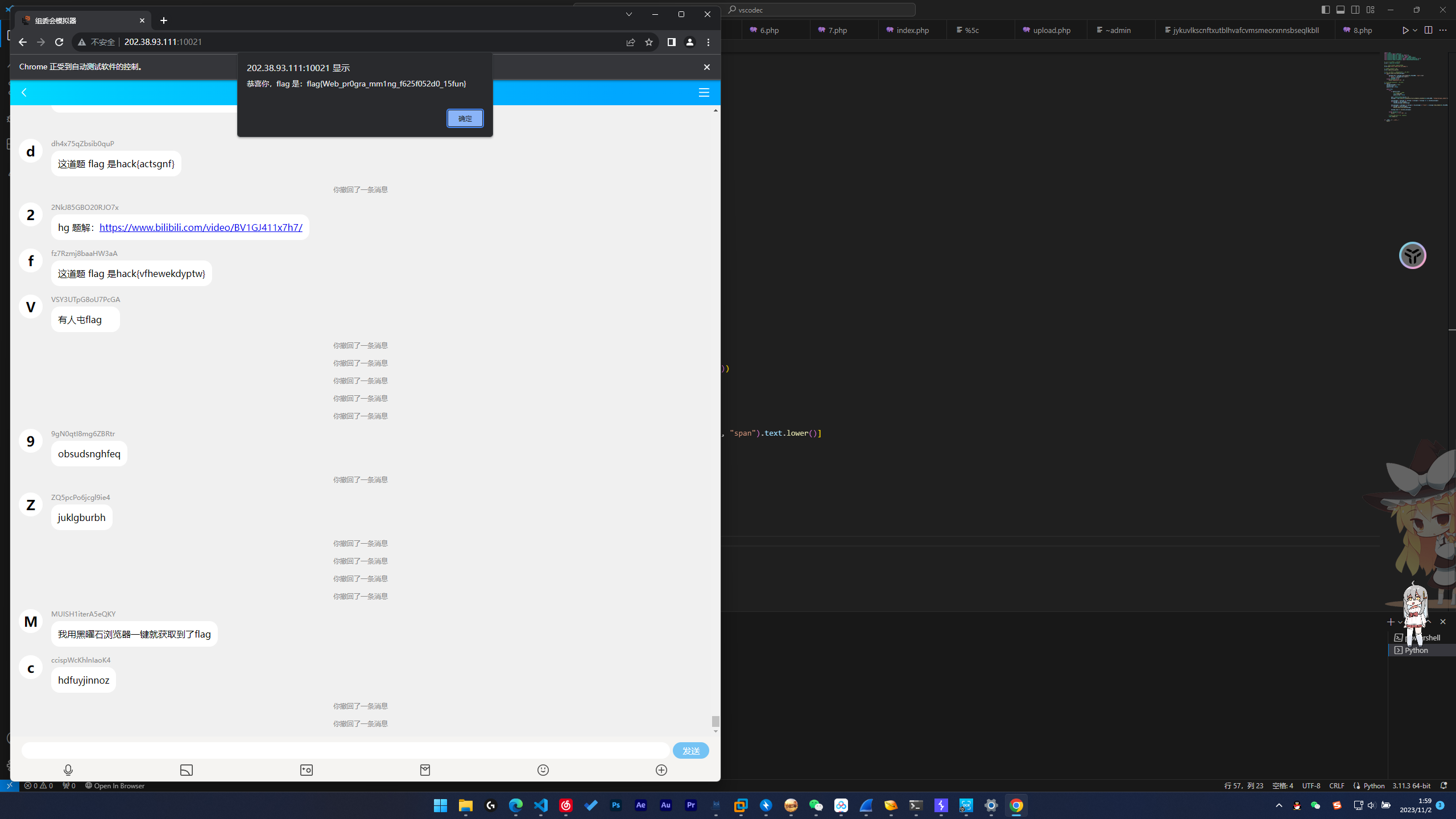Viewport: 1456px width, 819px height.
Task: Toggle Chrome side panel button
Action: tap(672, 42)
